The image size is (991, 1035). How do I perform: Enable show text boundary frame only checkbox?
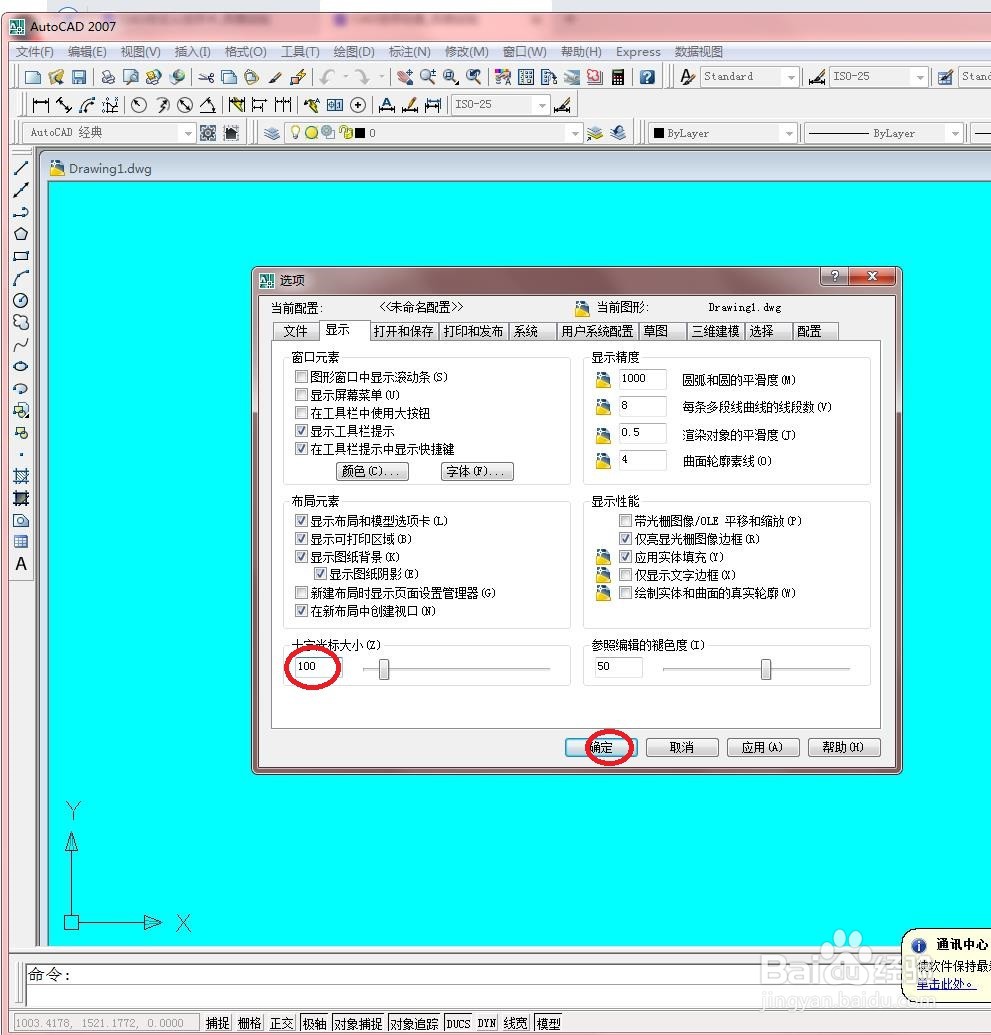(x=625, y=575)
